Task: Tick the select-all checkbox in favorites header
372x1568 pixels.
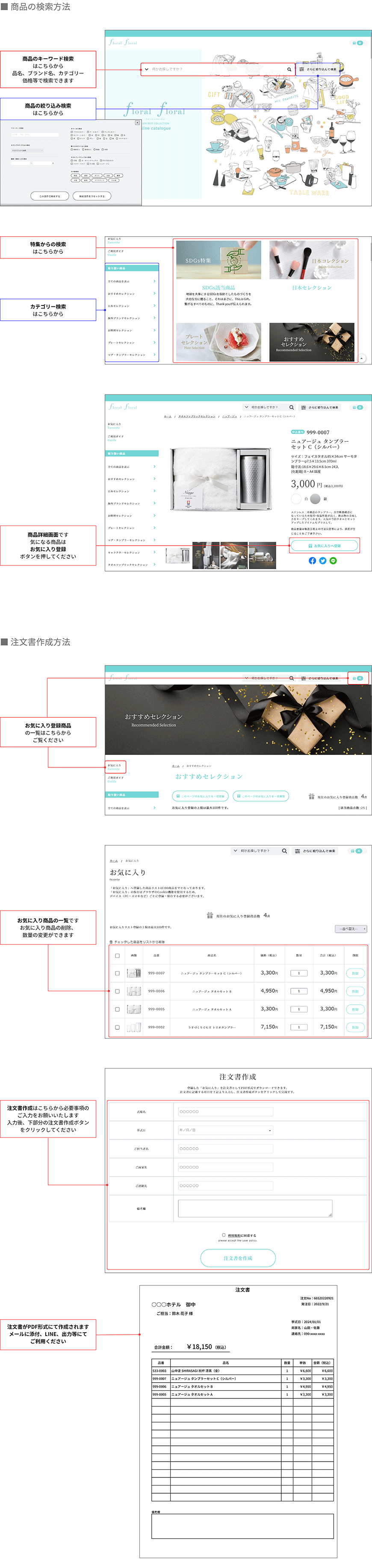Action: coord(118,955)
